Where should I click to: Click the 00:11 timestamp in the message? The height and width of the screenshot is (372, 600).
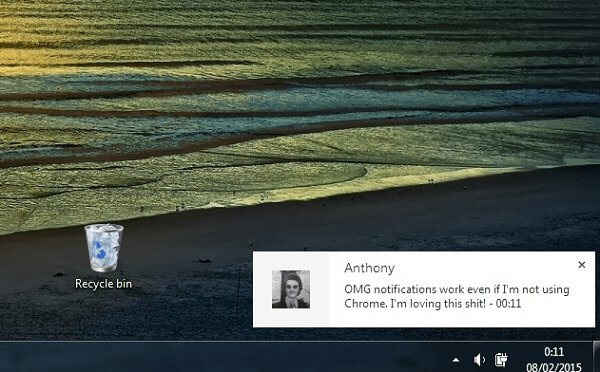tap(508, 303)
